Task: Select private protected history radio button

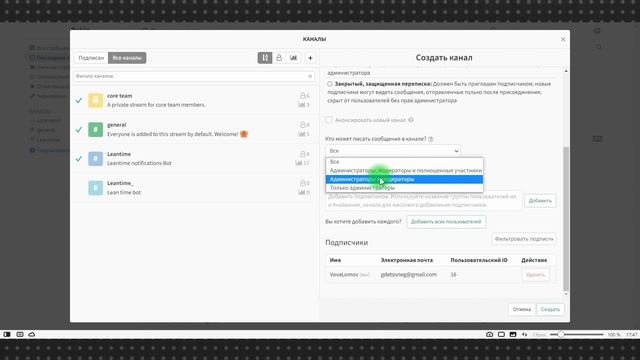Action: (x=330, y=84)
